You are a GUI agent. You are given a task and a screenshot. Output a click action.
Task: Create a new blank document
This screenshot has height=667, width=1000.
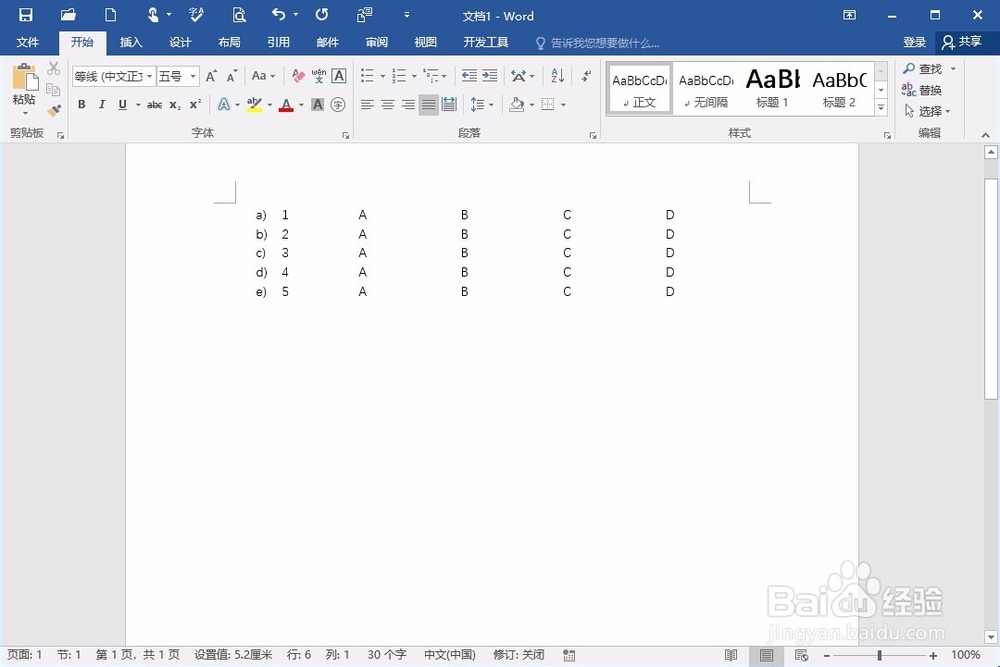tap(111, 15)
